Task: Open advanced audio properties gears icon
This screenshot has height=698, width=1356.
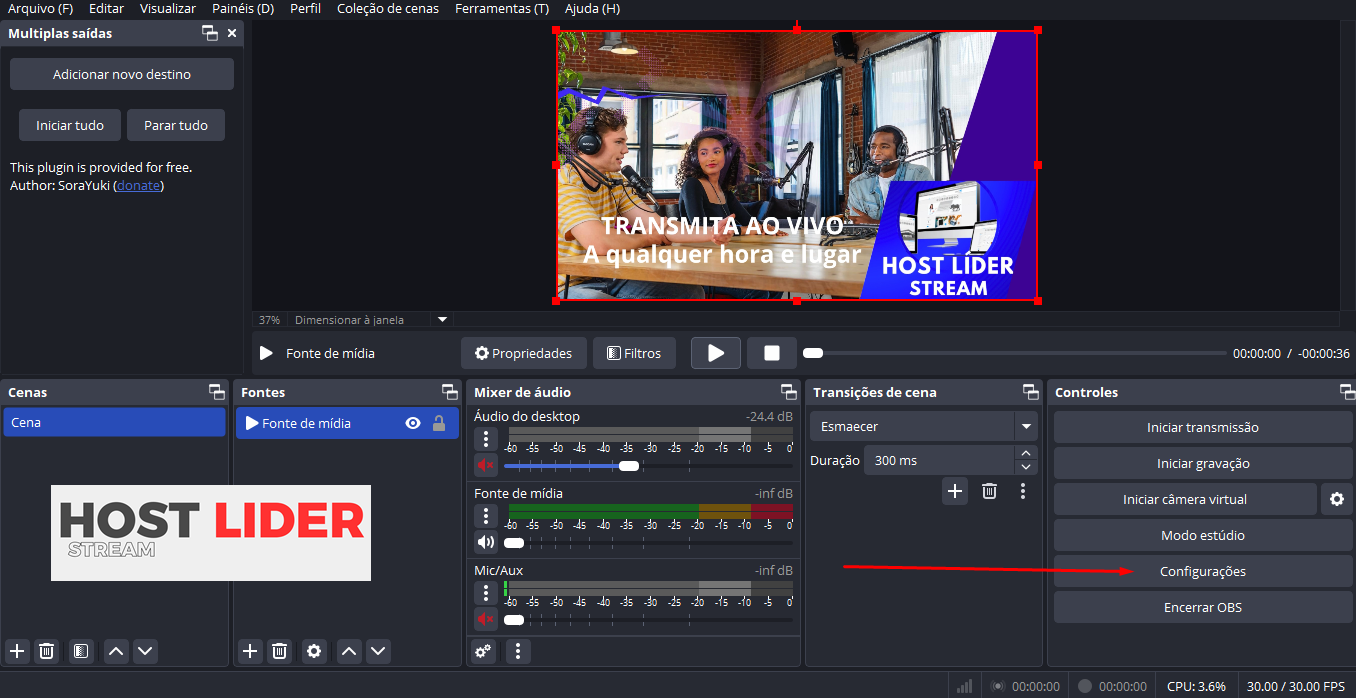Action: click(x=484, y=651)
